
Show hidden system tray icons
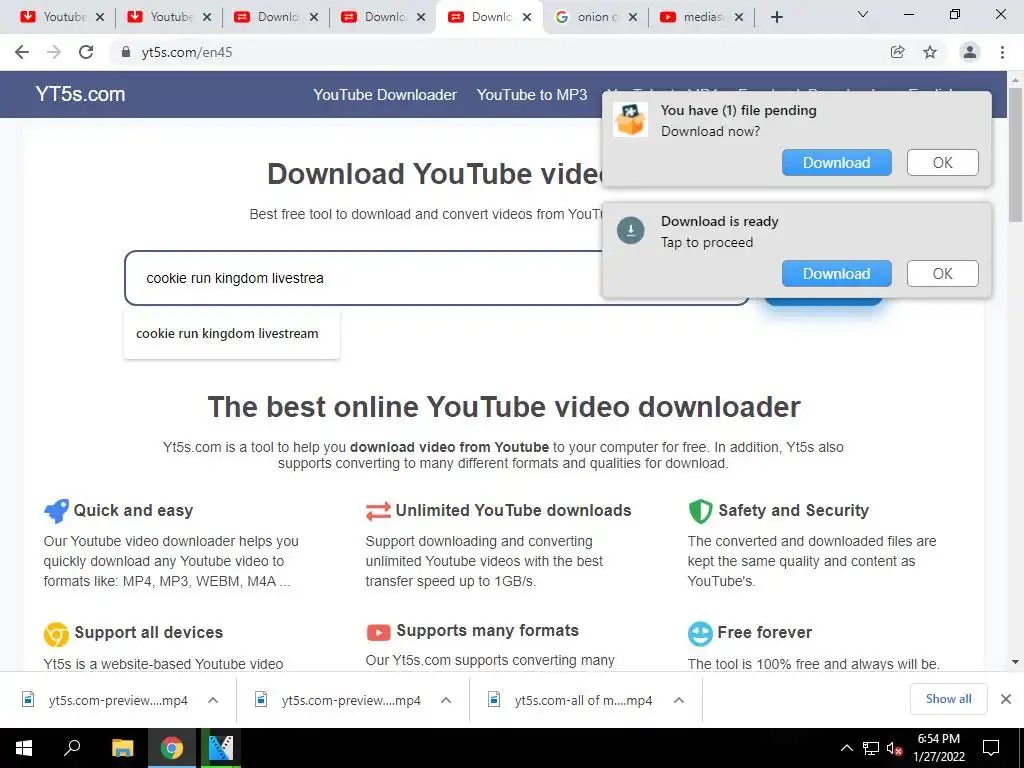point(846,748)
